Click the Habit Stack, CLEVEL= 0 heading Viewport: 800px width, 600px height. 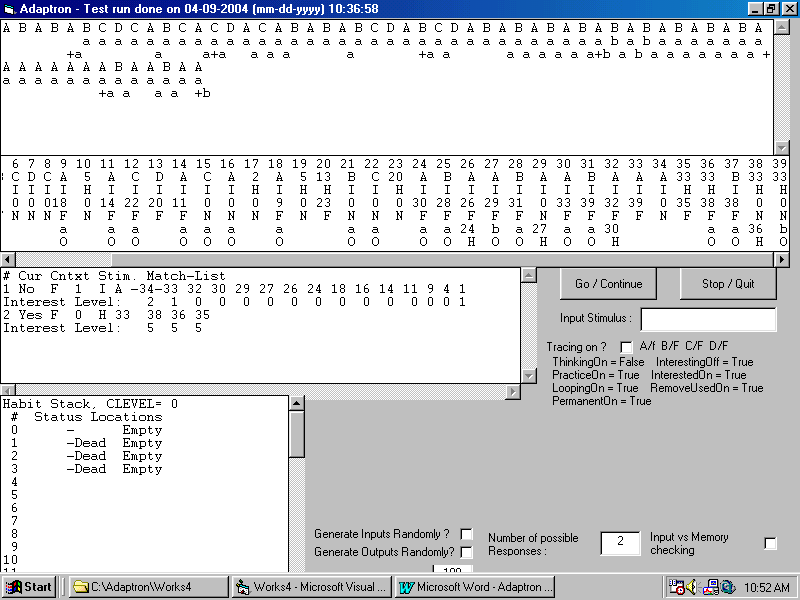(90, 404)
